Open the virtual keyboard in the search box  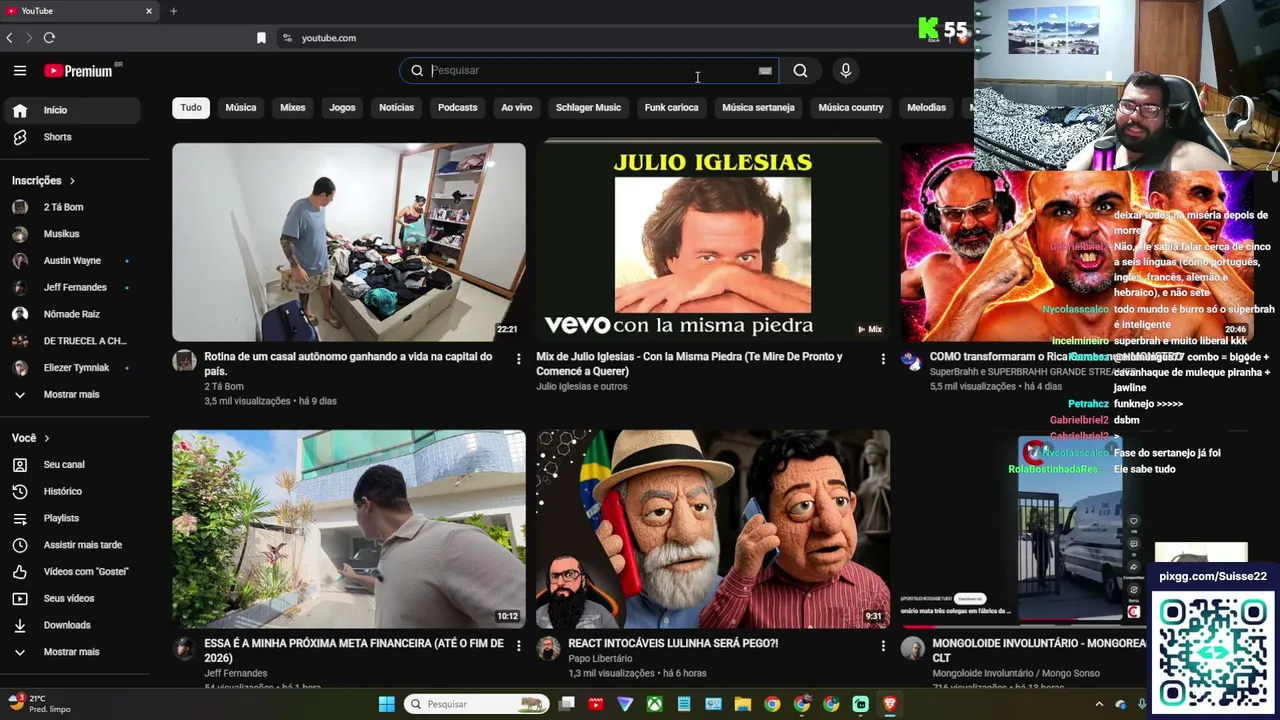click(x=765, y=71)
